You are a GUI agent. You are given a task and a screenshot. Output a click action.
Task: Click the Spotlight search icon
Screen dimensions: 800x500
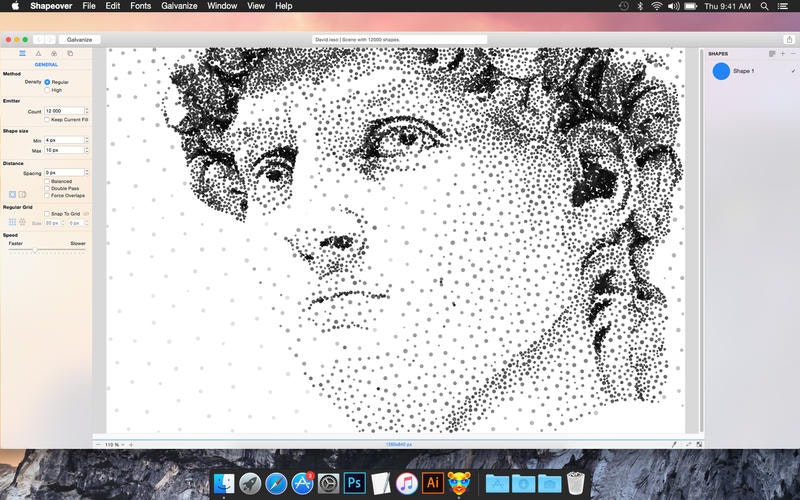tap(764, 6)
